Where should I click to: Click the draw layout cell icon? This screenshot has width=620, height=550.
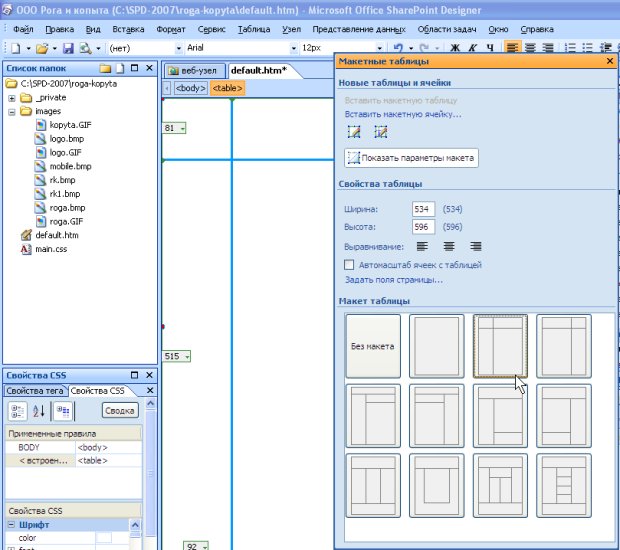(x=380, y=132)
